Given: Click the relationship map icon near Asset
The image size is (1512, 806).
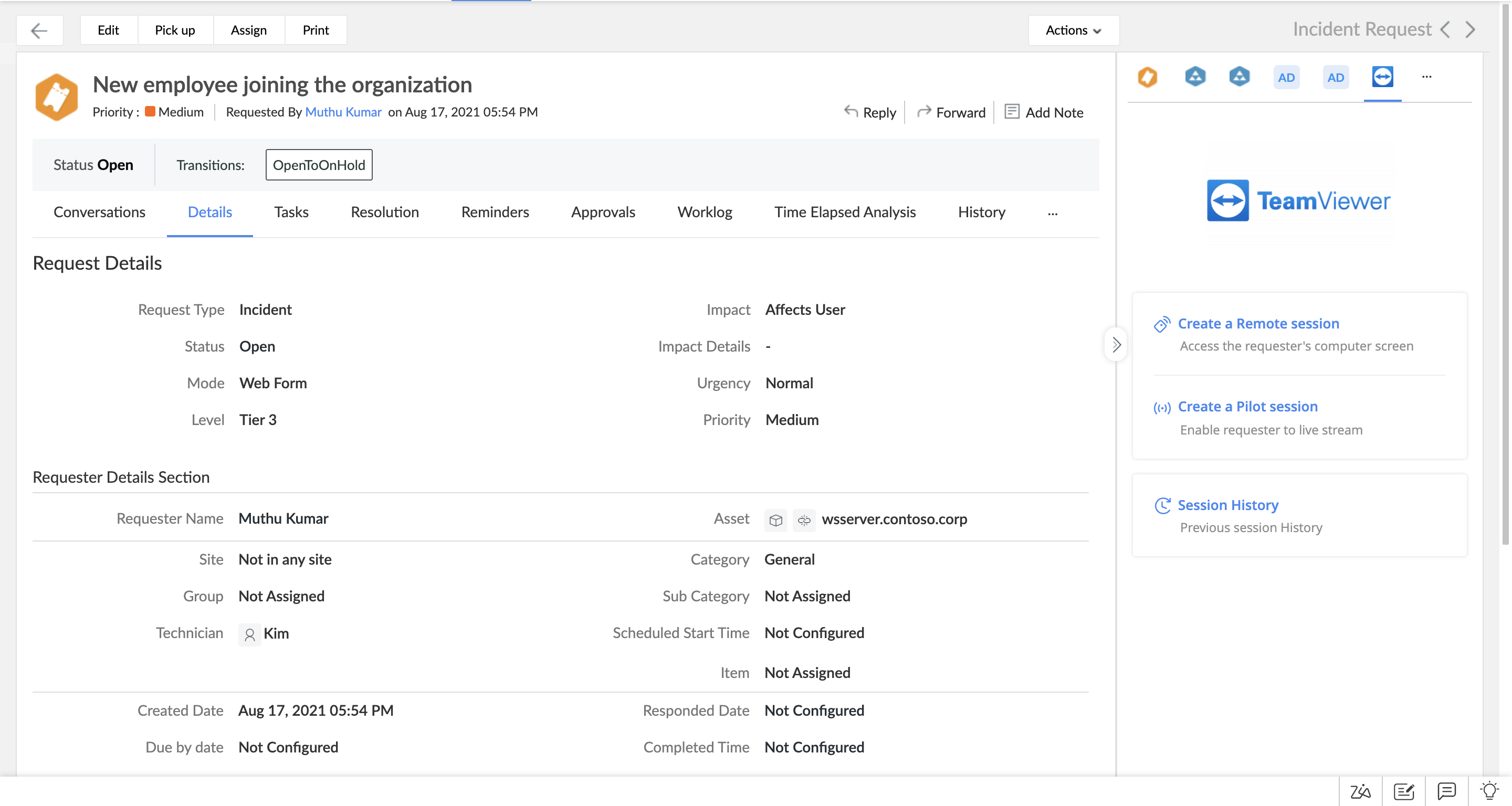Looking at the screenshot, I should pyautogui.click(x=804, y=519).
